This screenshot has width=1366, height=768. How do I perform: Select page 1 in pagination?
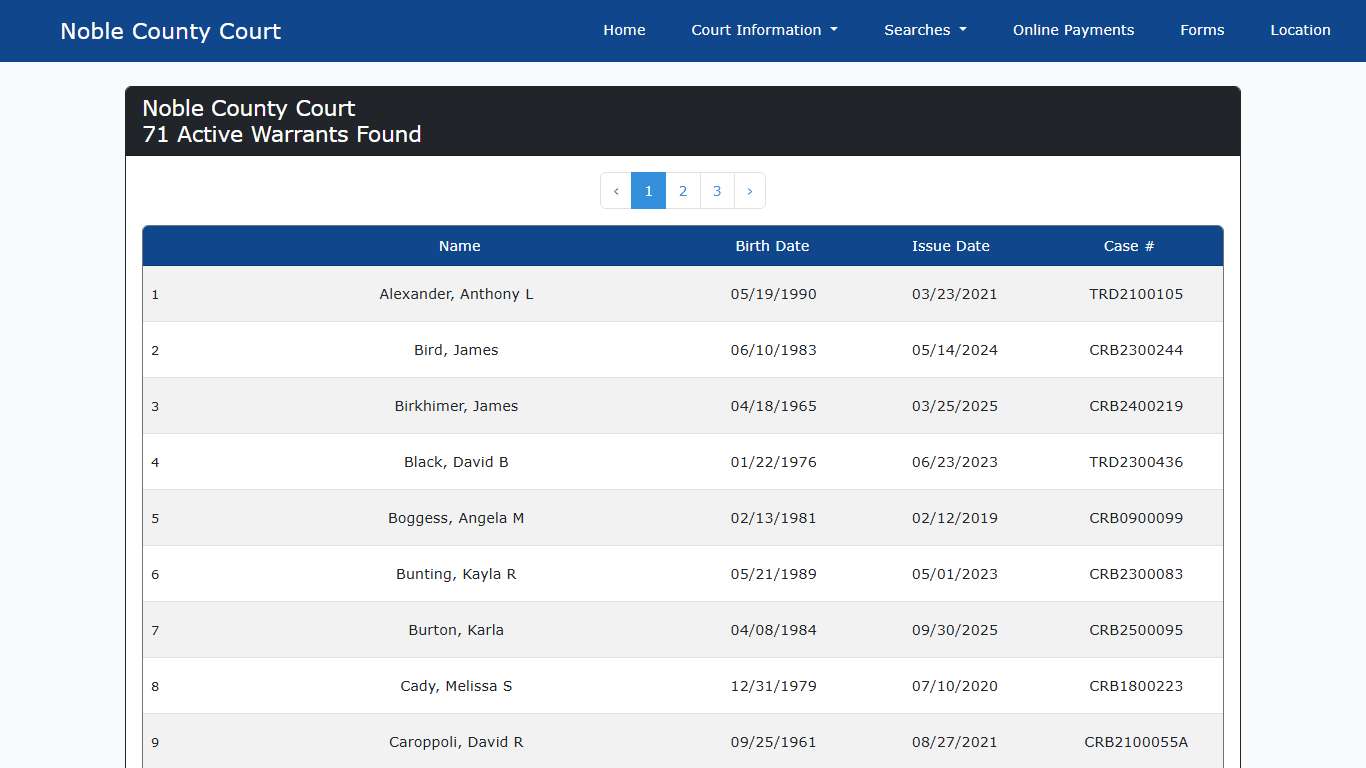(648, 191)
